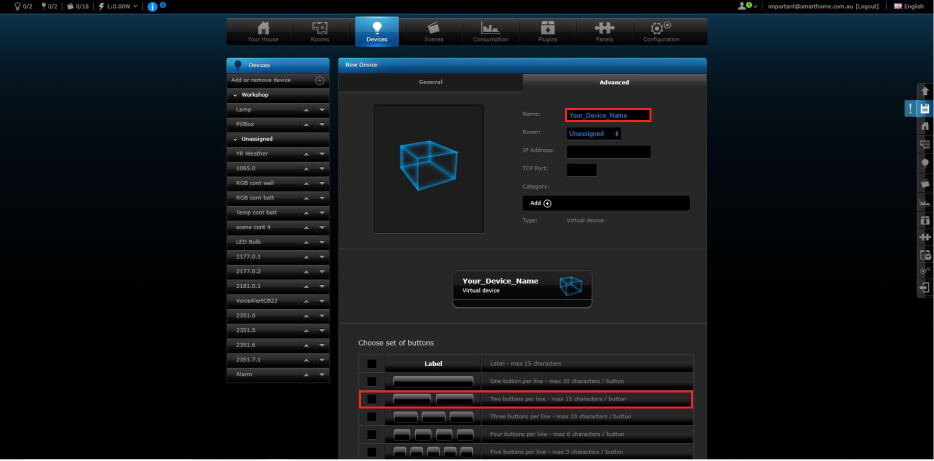Select the 2351.7.1 device row

click(278, 360)
